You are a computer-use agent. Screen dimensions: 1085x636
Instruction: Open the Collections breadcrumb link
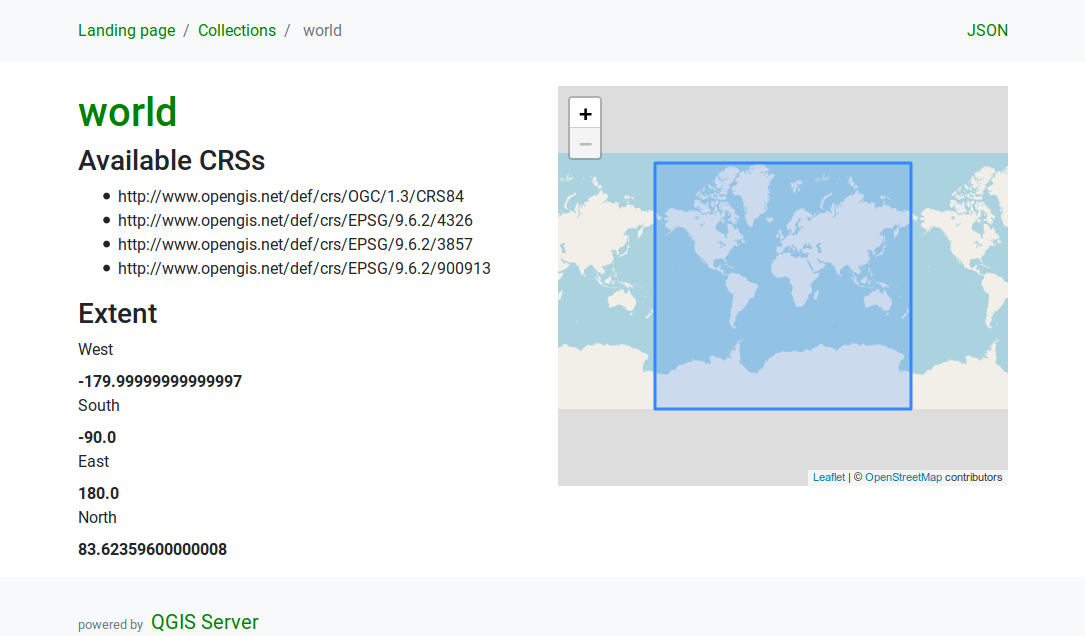[237, 30]
